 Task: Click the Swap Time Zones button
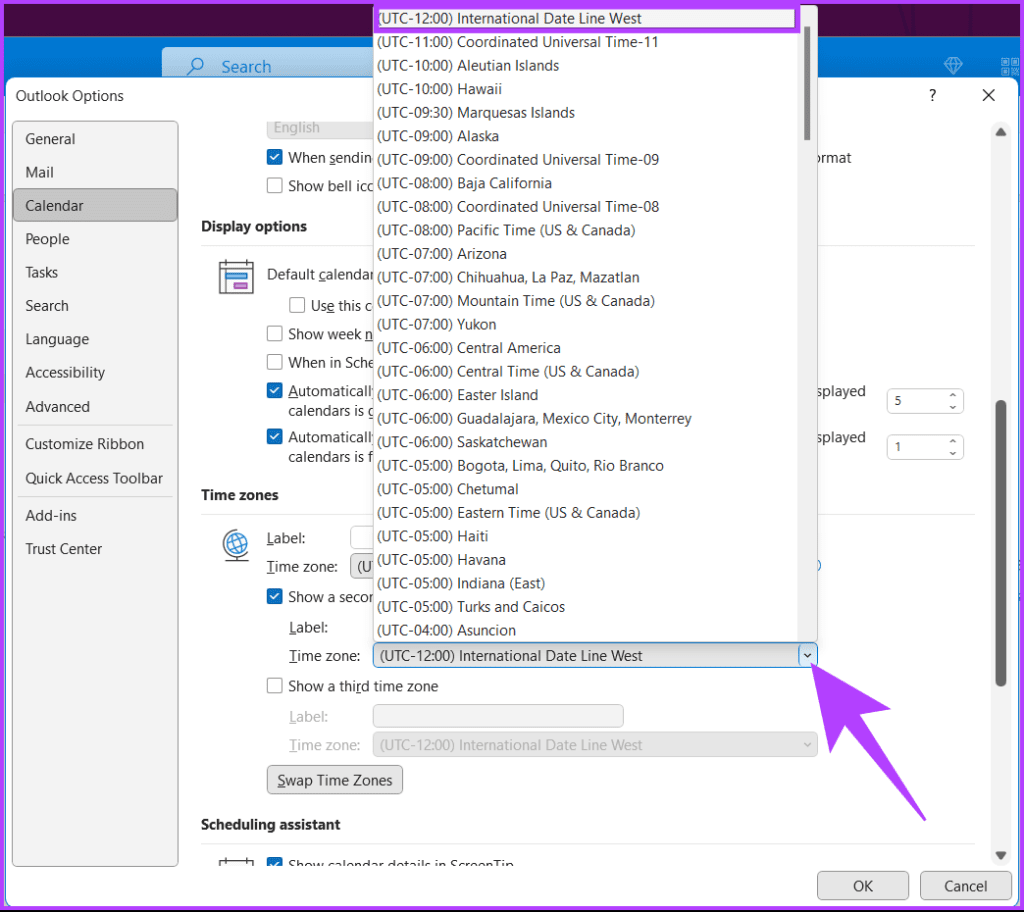click(x=335, y=780)
